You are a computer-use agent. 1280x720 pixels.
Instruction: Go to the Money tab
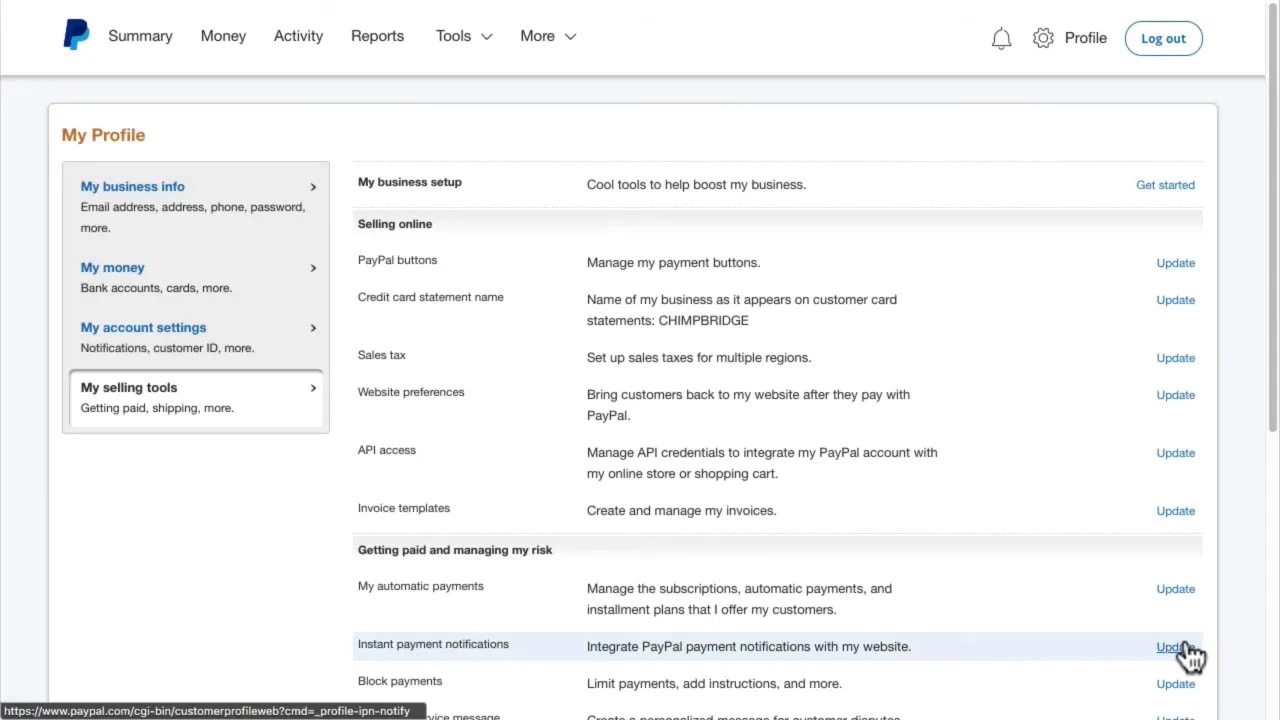[223, 36]
